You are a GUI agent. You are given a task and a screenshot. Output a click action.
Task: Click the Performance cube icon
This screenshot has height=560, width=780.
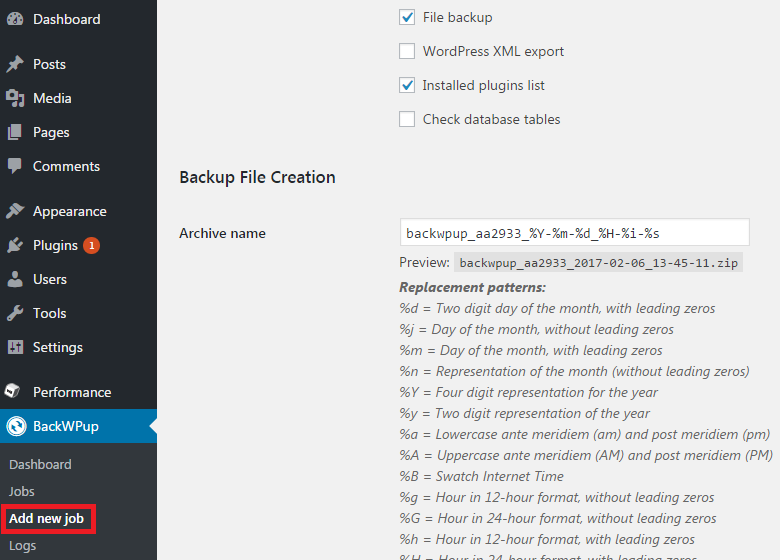tap(12, 391)
